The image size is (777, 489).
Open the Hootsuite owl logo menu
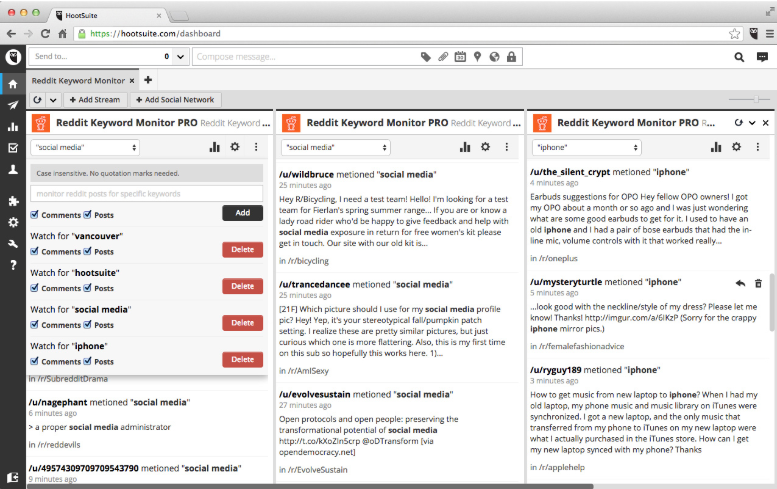[x=13, y=57]
